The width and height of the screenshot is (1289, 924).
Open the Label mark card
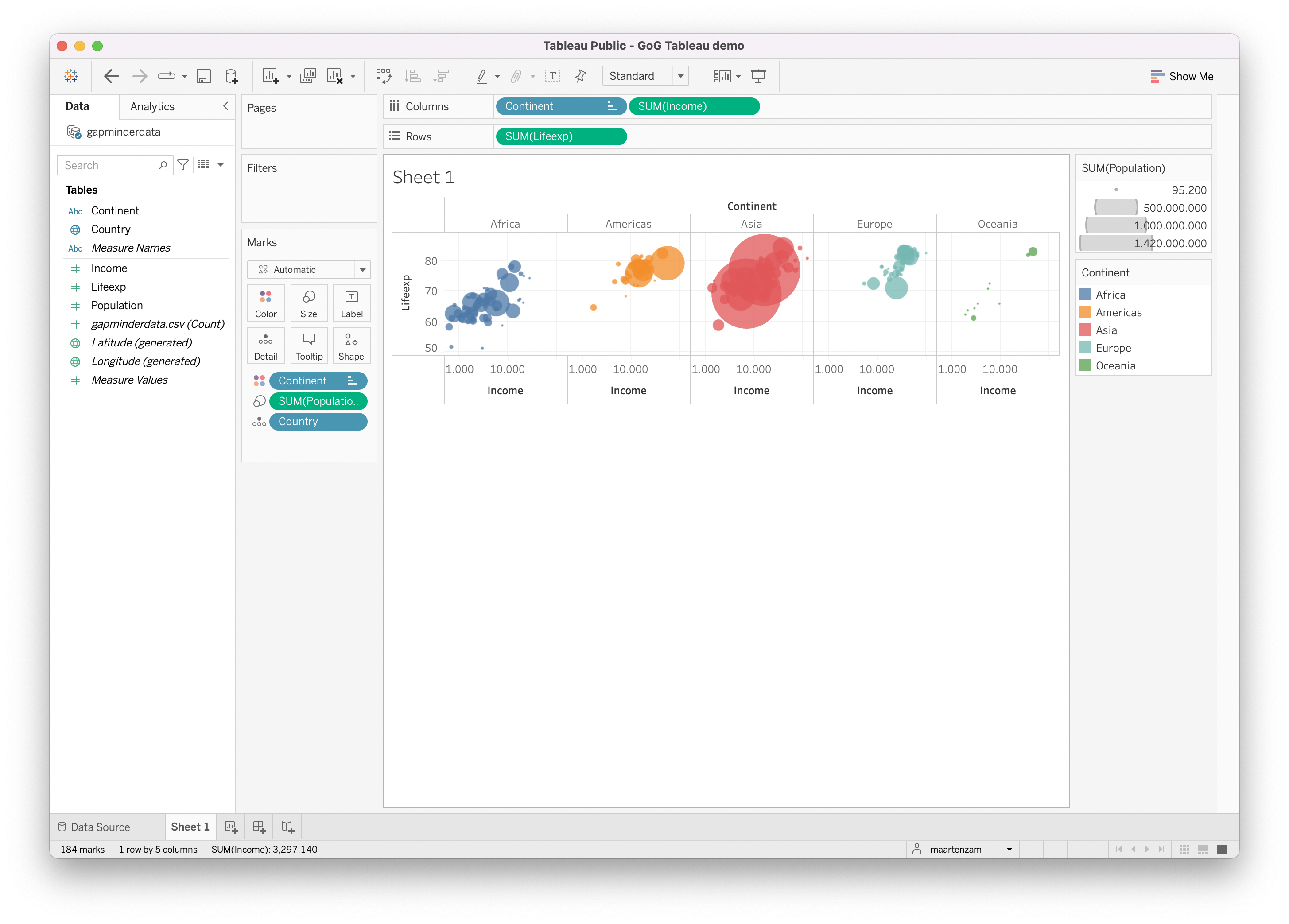click(x=352, y=303)
